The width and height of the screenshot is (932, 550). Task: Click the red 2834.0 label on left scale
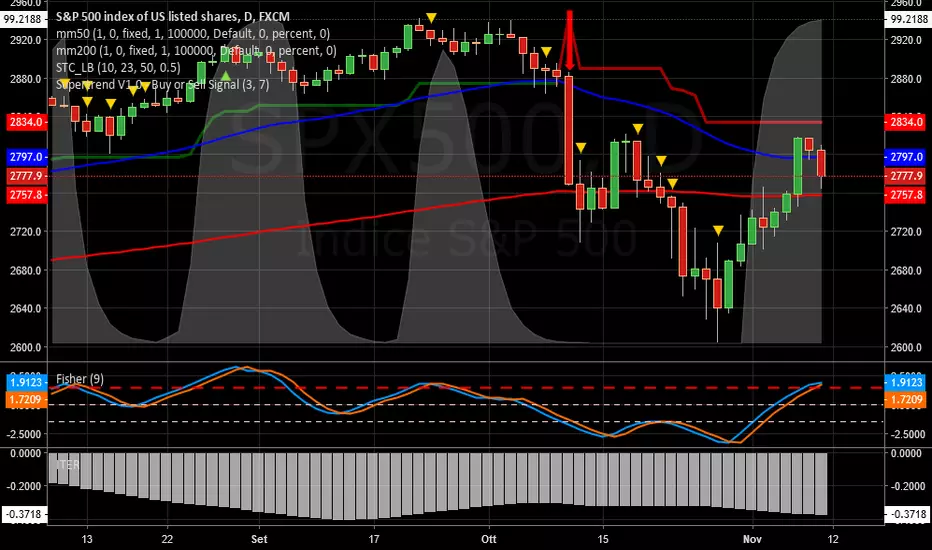click(27, 122)
